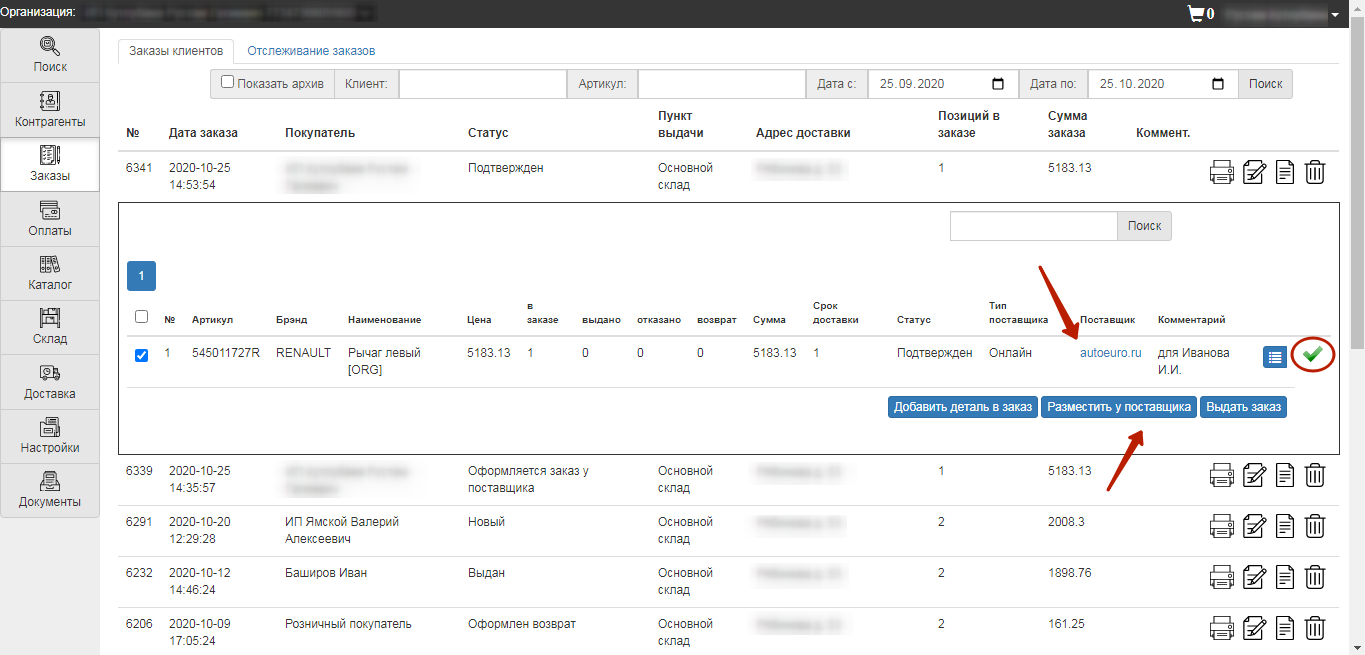The width and height of the screenshot is (1365, 655).
Task: Click the green checkmark on the RENAULT item row
Action: [1312, 355]
